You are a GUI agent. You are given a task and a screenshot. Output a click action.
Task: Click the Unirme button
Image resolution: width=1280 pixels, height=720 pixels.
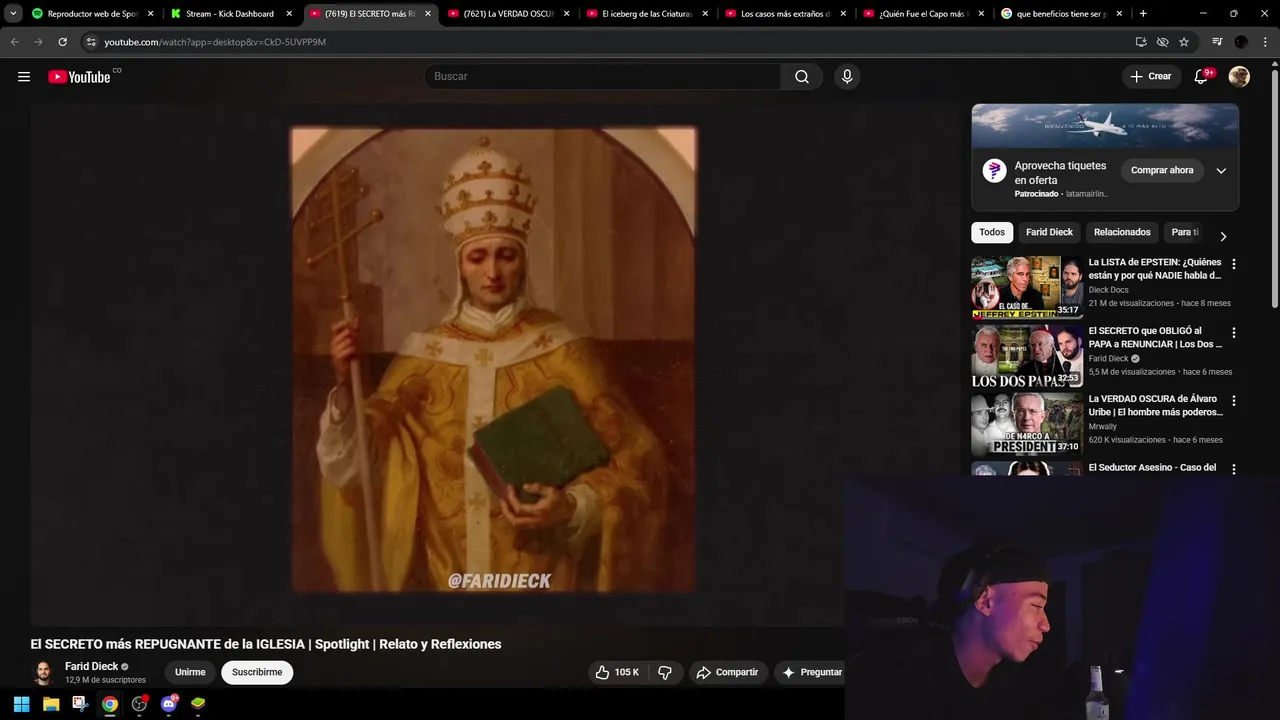point(190,672)
